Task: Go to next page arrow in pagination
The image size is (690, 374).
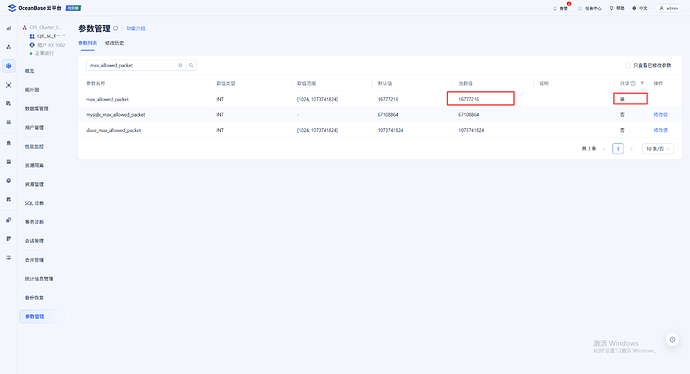Action: point(631,149)
